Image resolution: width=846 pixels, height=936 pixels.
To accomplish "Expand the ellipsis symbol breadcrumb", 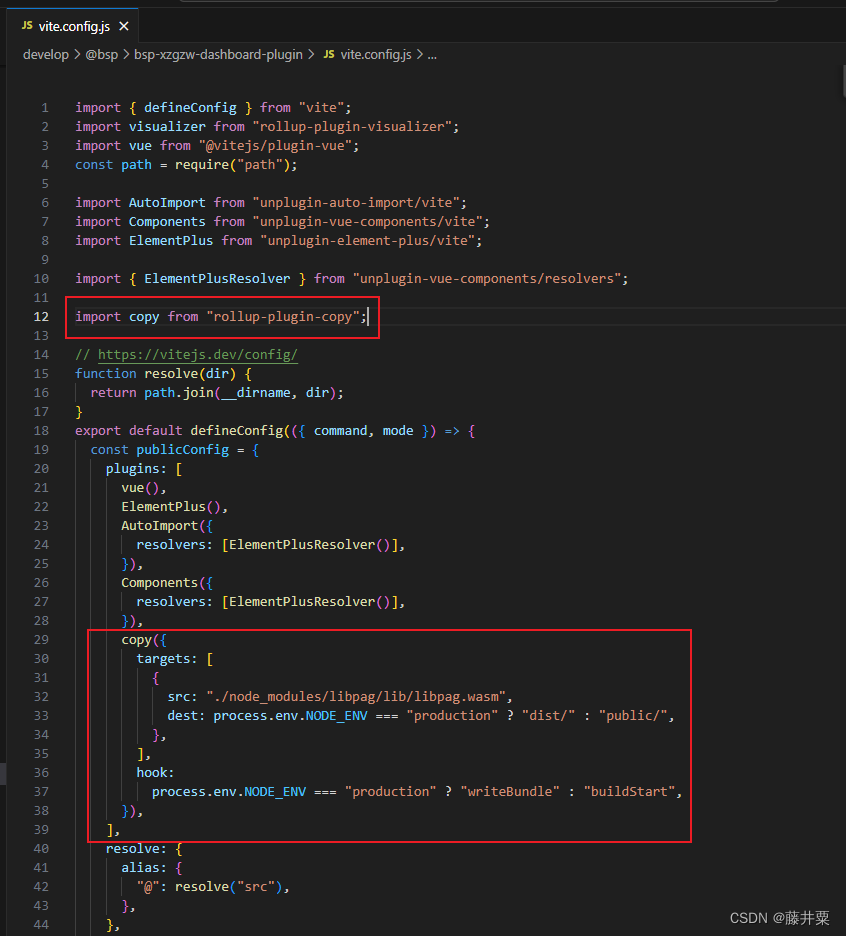I will [x=431, y=55].
